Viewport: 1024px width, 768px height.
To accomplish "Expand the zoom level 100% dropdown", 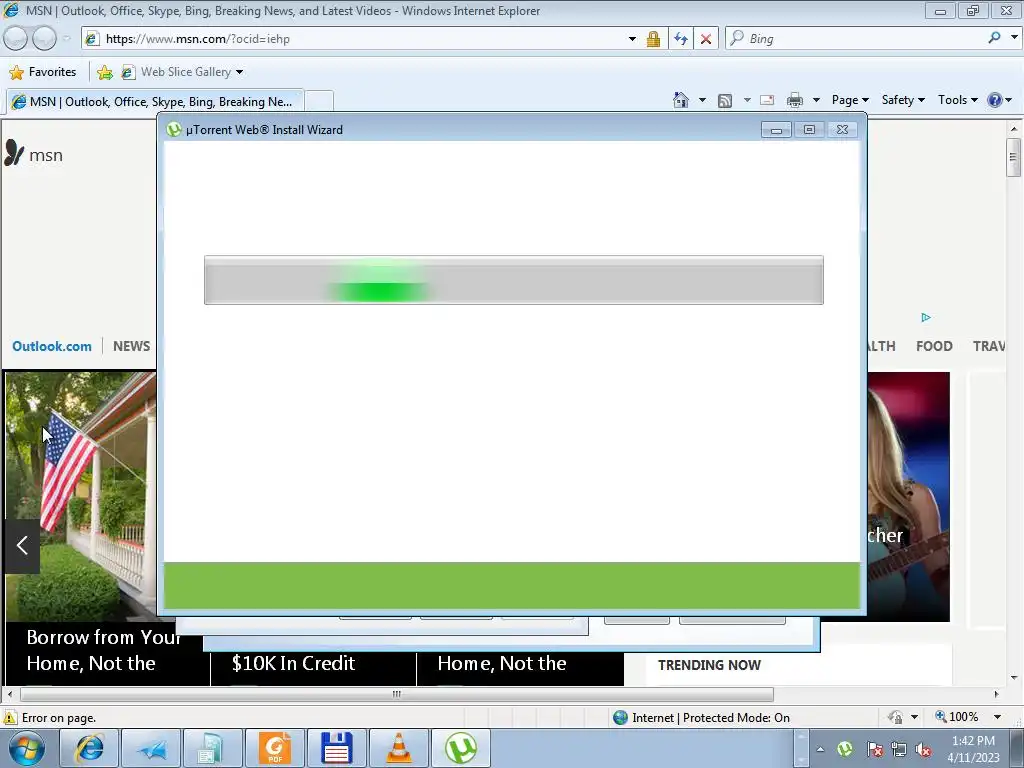I will 997,717.
